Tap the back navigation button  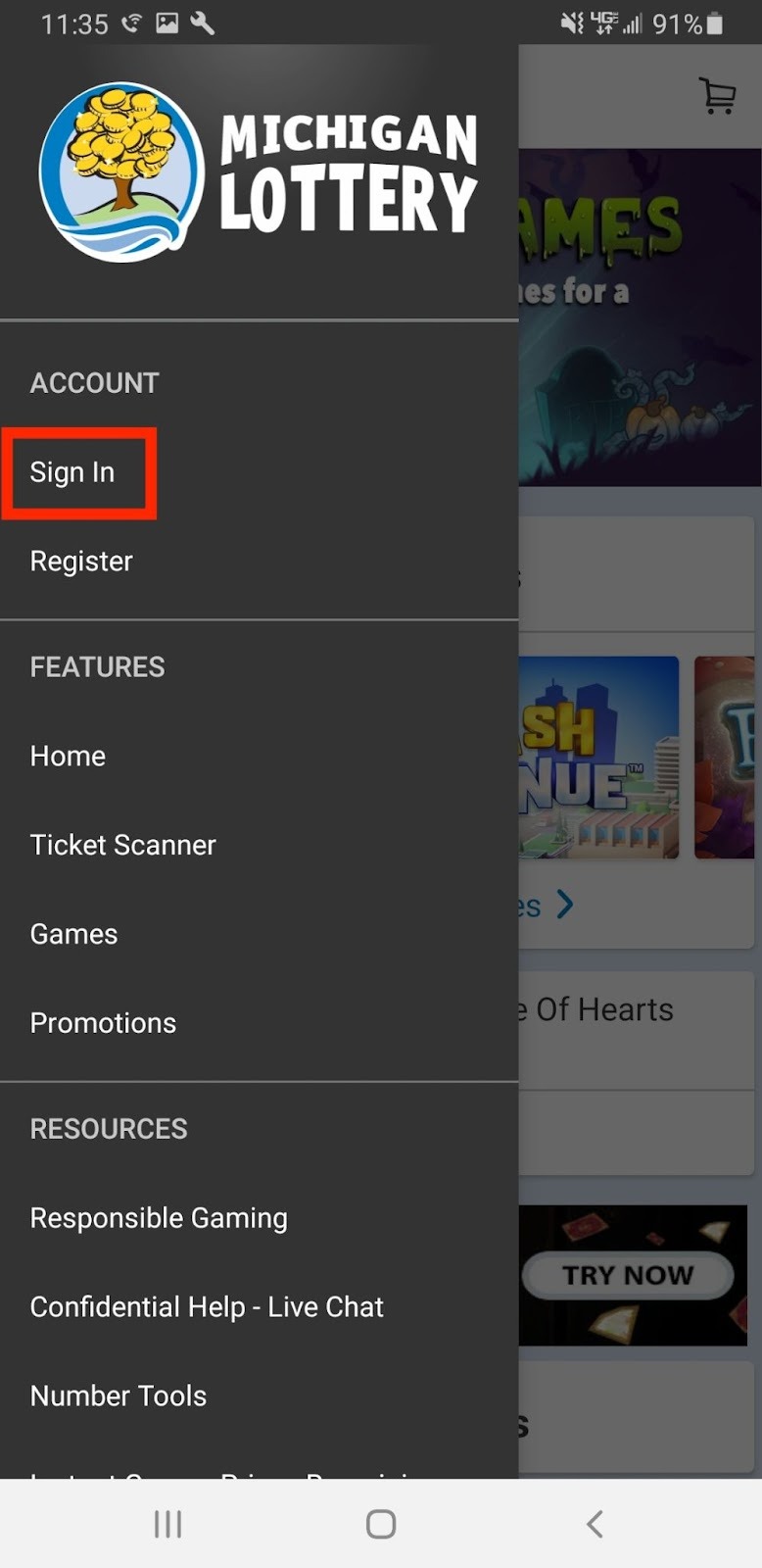(x=594, y=1523)
